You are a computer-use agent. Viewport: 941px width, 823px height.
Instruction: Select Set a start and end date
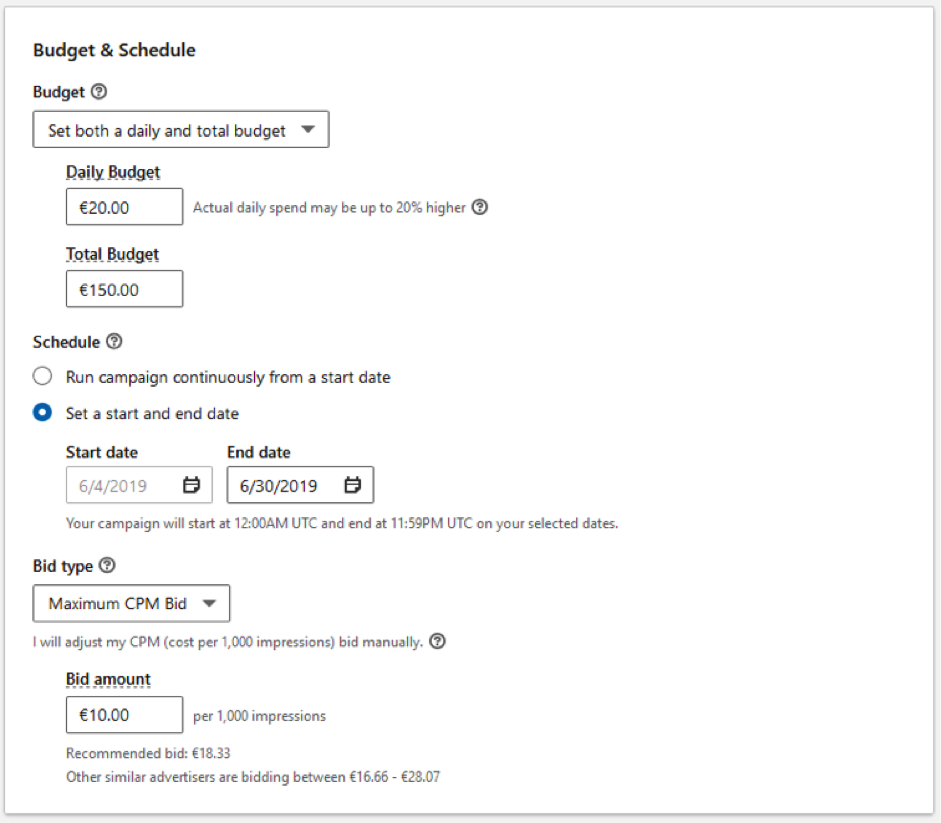(x=42, y=413)
